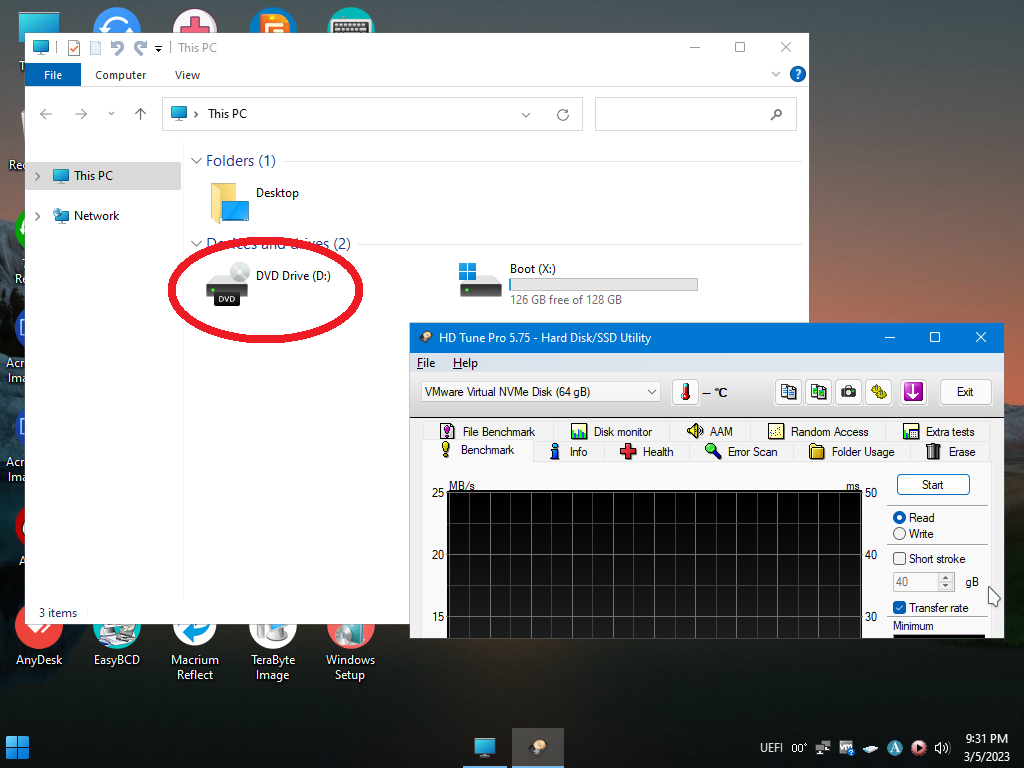Select the Boot (X:) drive
The image size is (1024, 768).
(579, 284)
